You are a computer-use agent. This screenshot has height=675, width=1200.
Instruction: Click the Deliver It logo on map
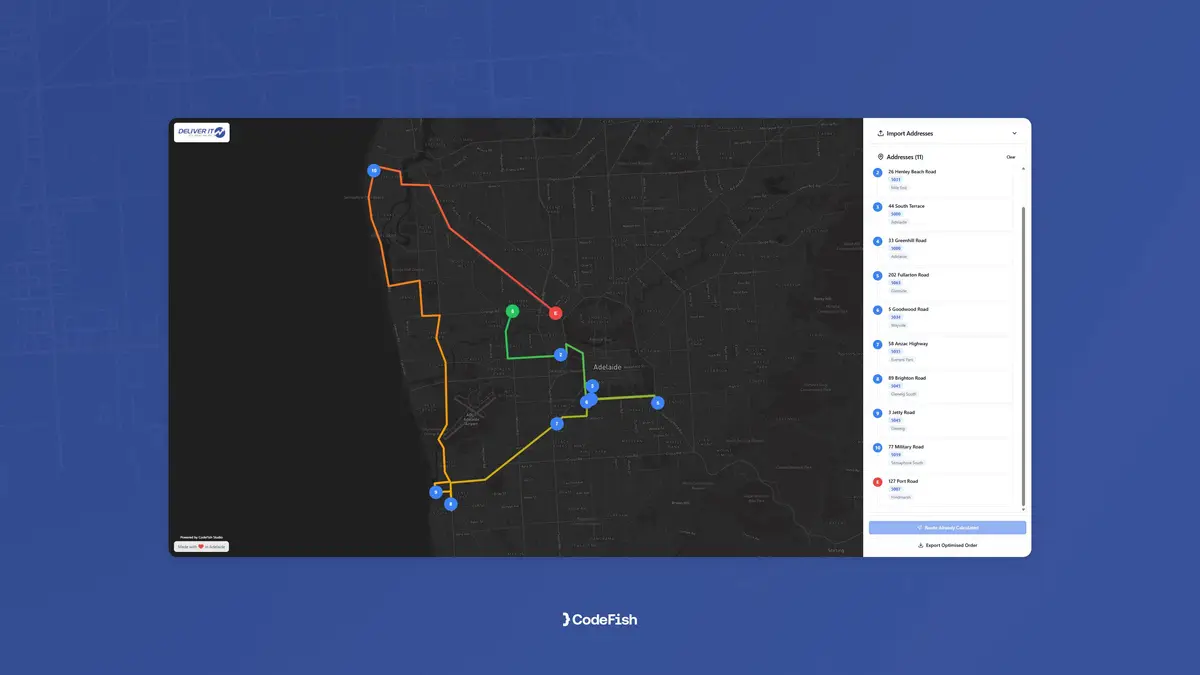(x=201, y=132)
